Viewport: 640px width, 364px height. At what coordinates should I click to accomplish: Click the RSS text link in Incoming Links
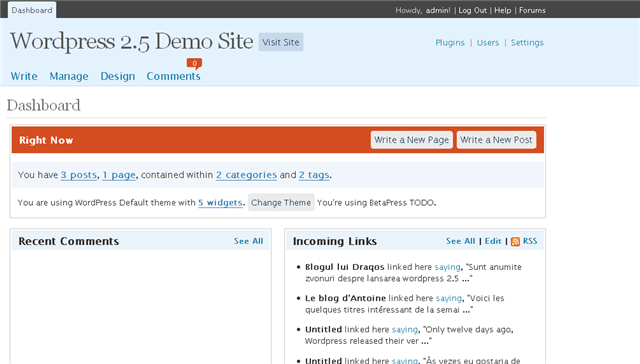click(530, 241)
